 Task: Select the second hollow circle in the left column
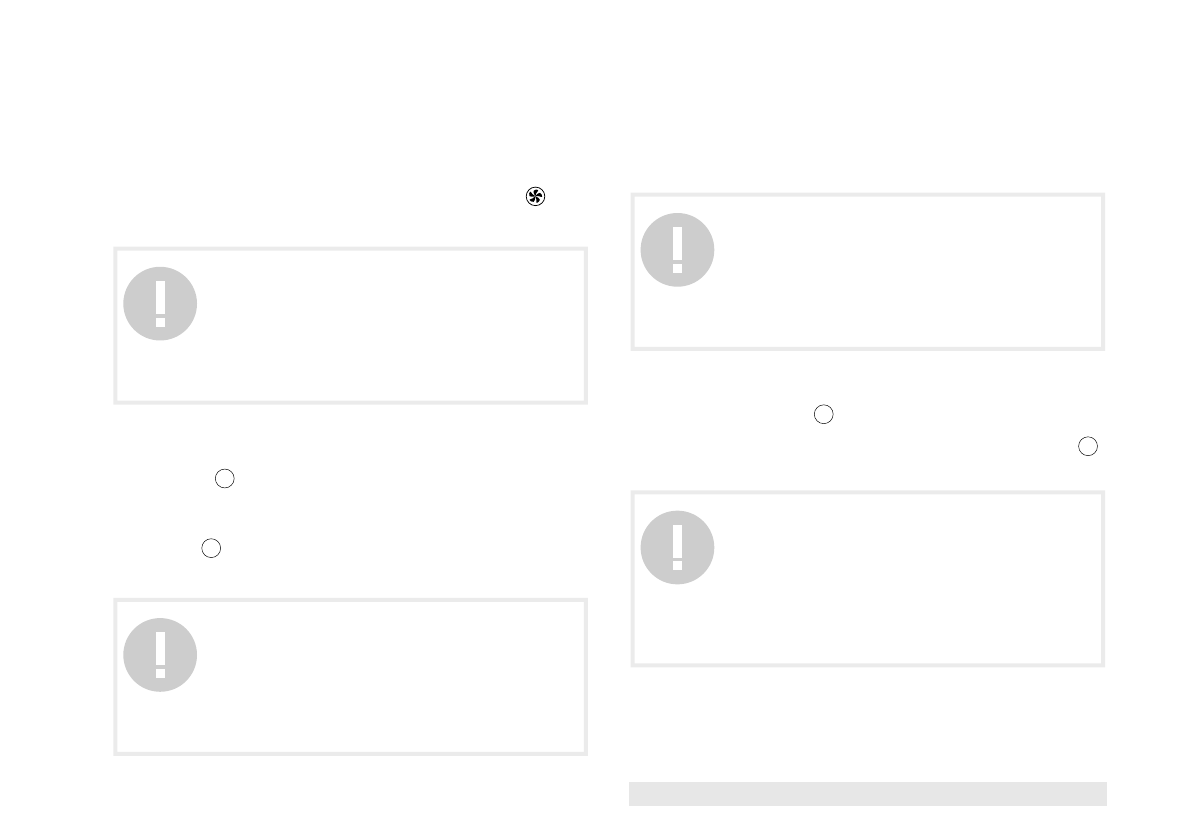(x=210, y=548)
